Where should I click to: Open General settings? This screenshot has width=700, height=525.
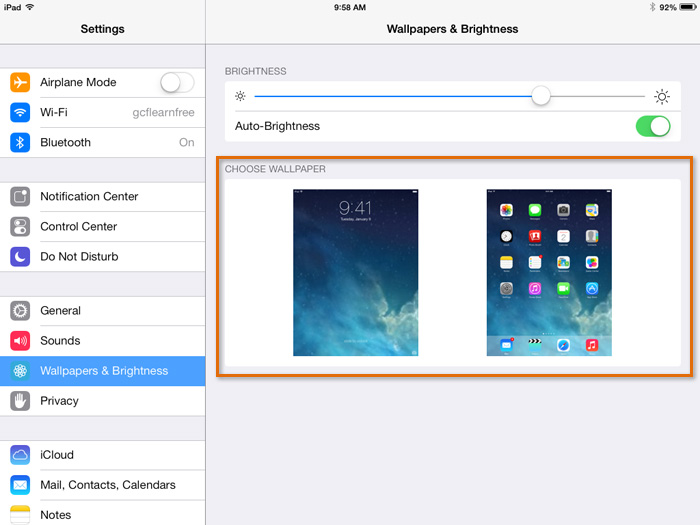103,311
